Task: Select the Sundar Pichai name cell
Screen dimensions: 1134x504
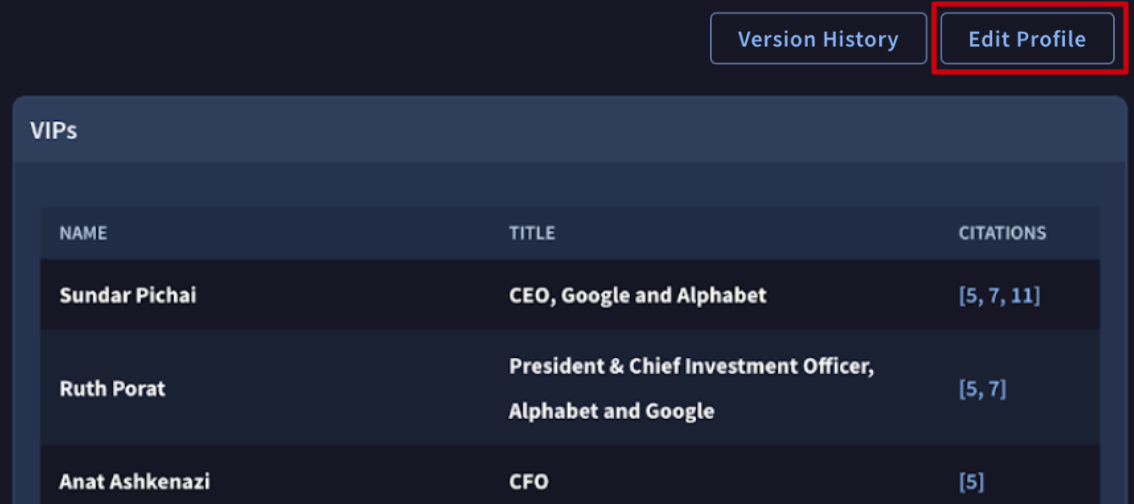Action: click(127, 295)
